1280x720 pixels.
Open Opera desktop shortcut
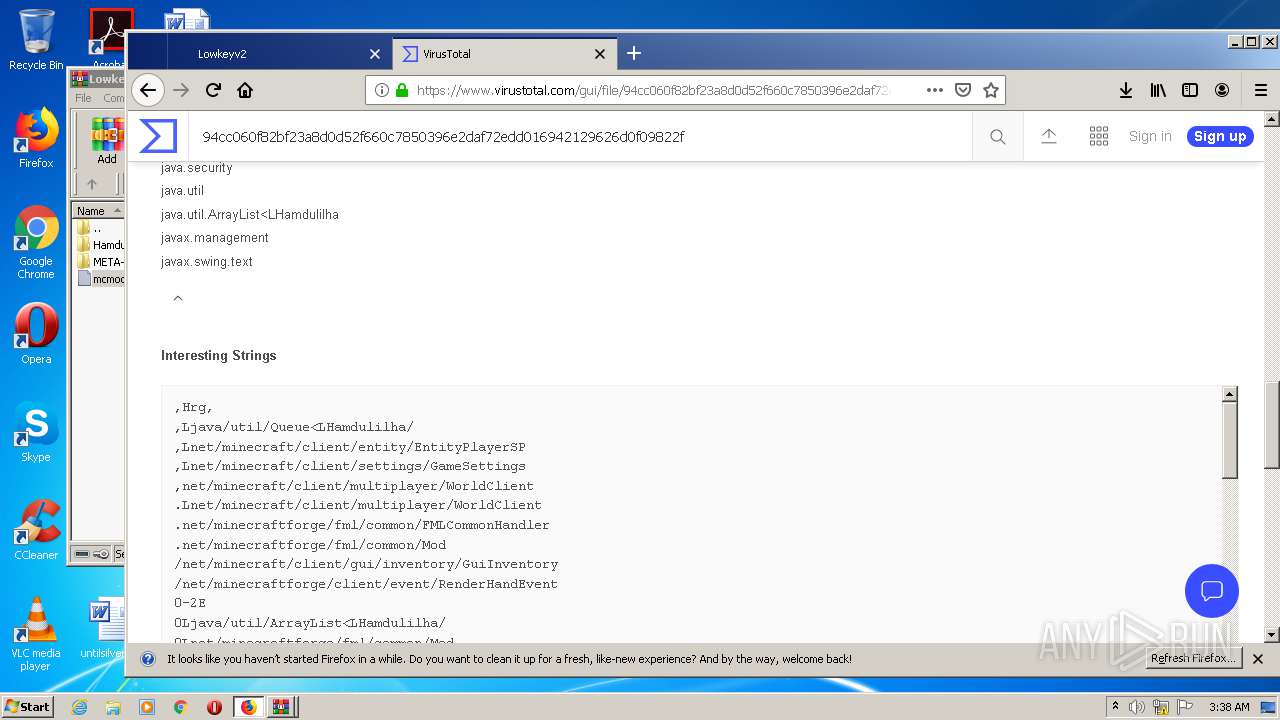36,334
